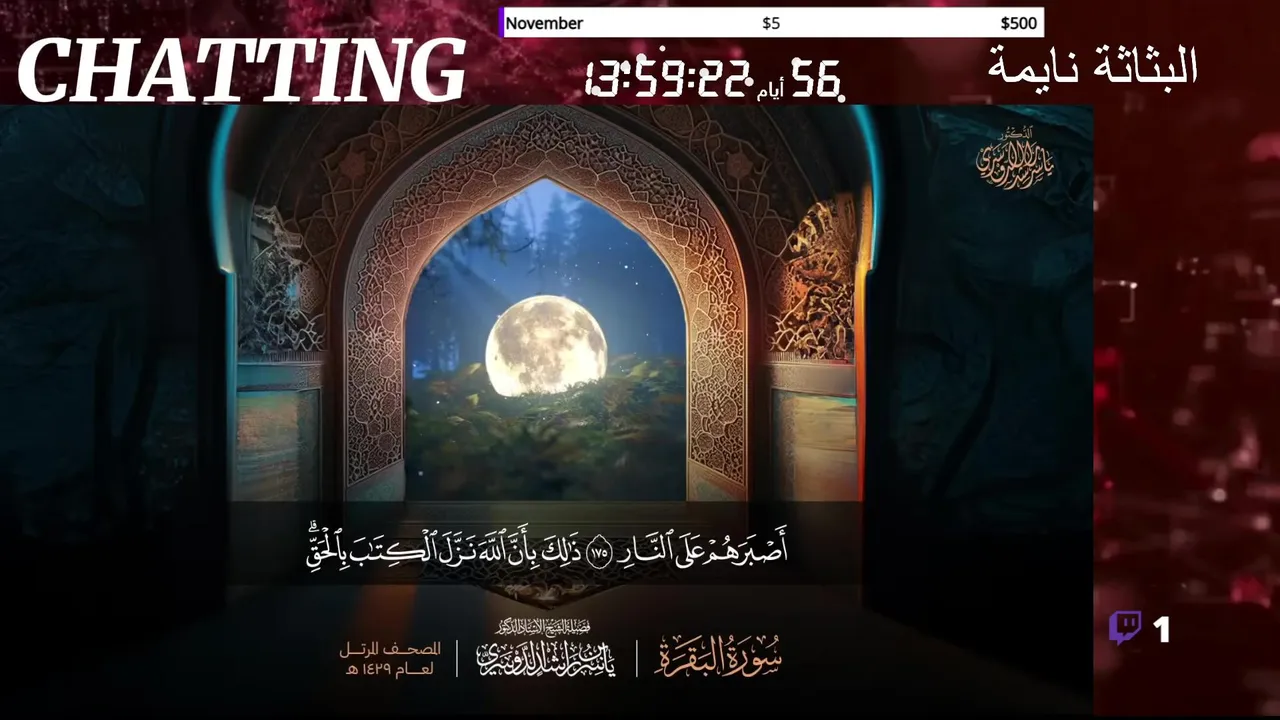Click the "November" goal label
The height and width of the screenshot is (720, 1280).
pyautogui.click(x=544, y=23)
